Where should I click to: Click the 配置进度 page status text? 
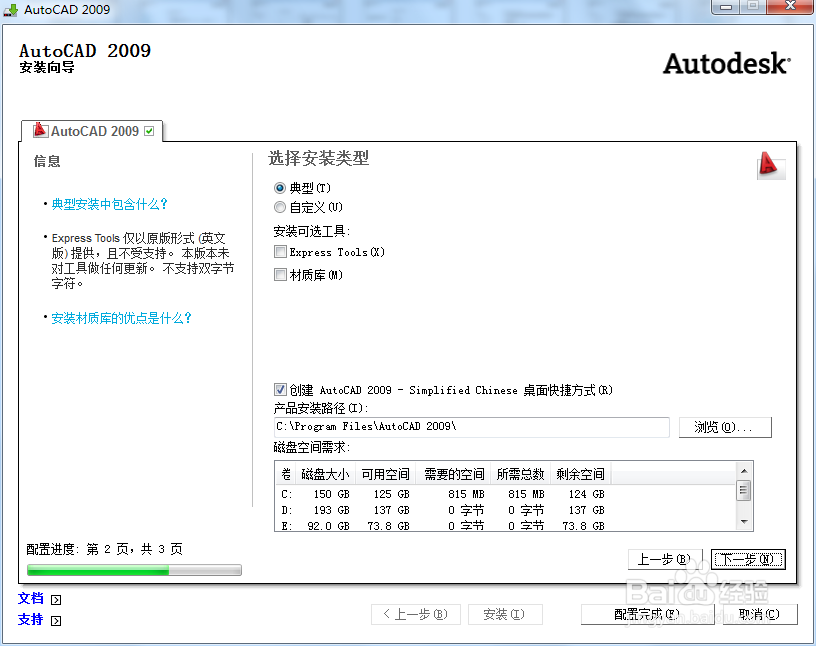point(104,549)
